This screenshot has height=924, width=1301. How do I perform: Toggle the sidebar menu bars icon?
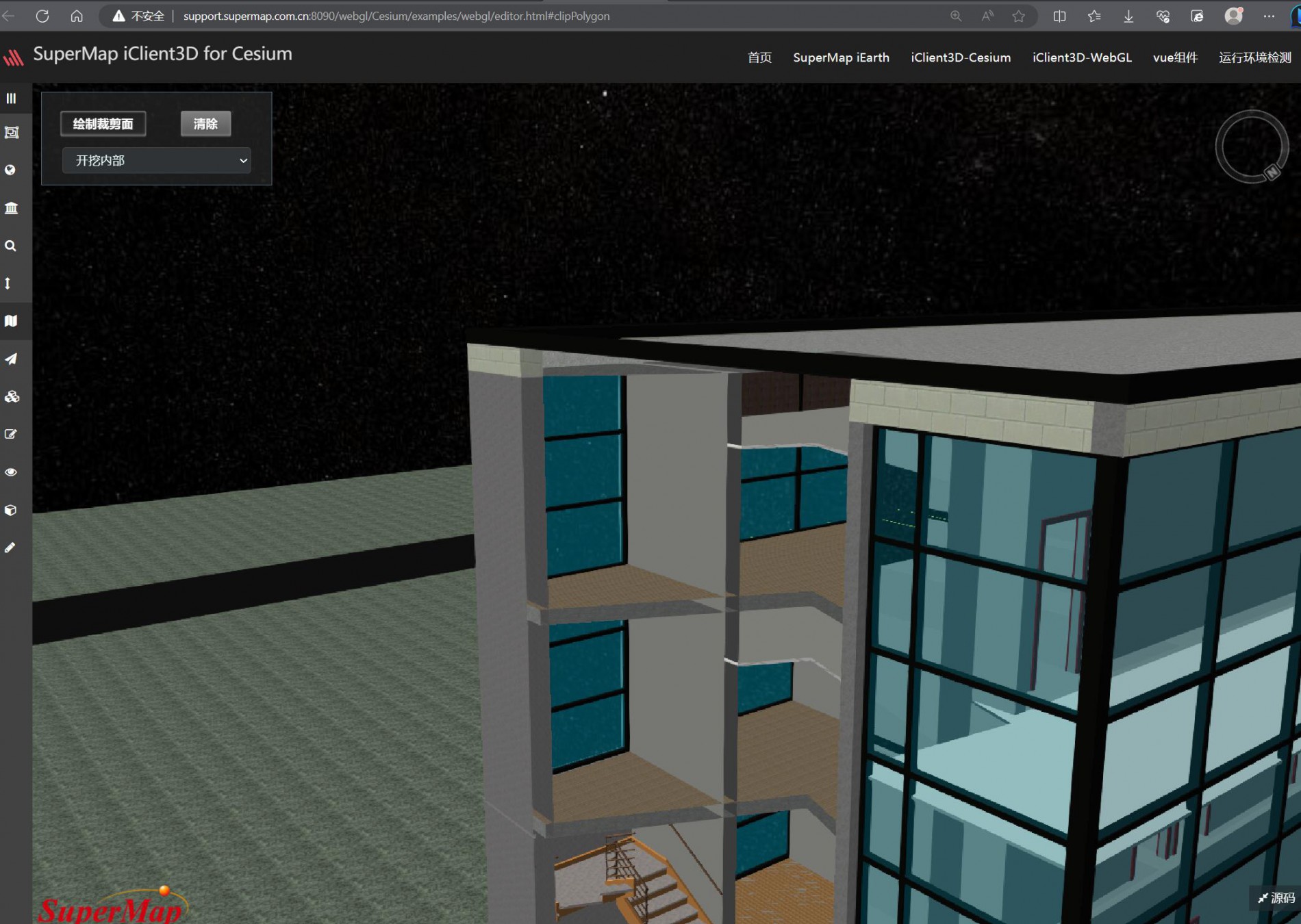pos(11,98)
